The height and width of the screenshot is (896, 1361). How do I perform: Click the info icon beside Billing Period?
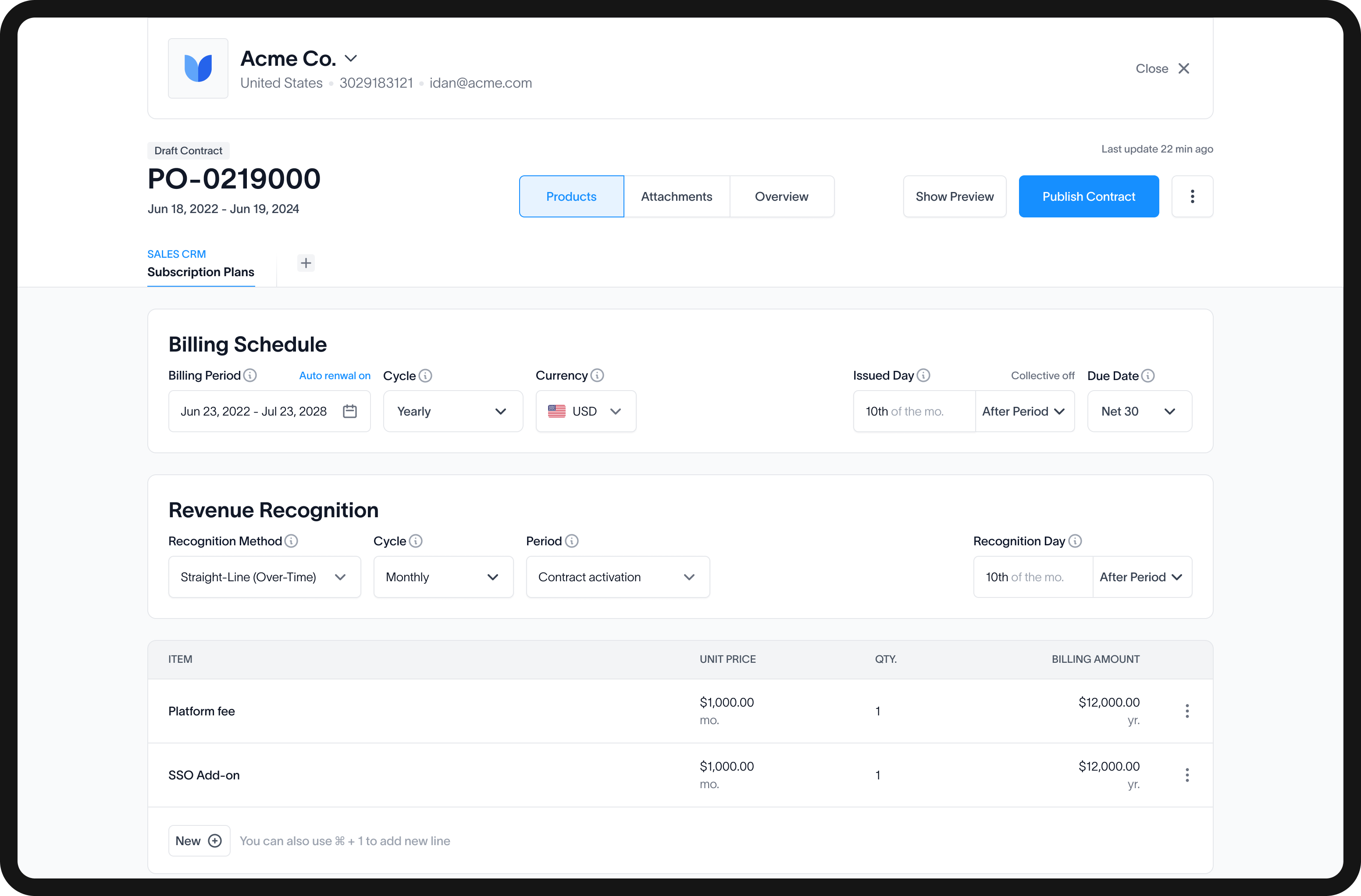pos(250,375)
